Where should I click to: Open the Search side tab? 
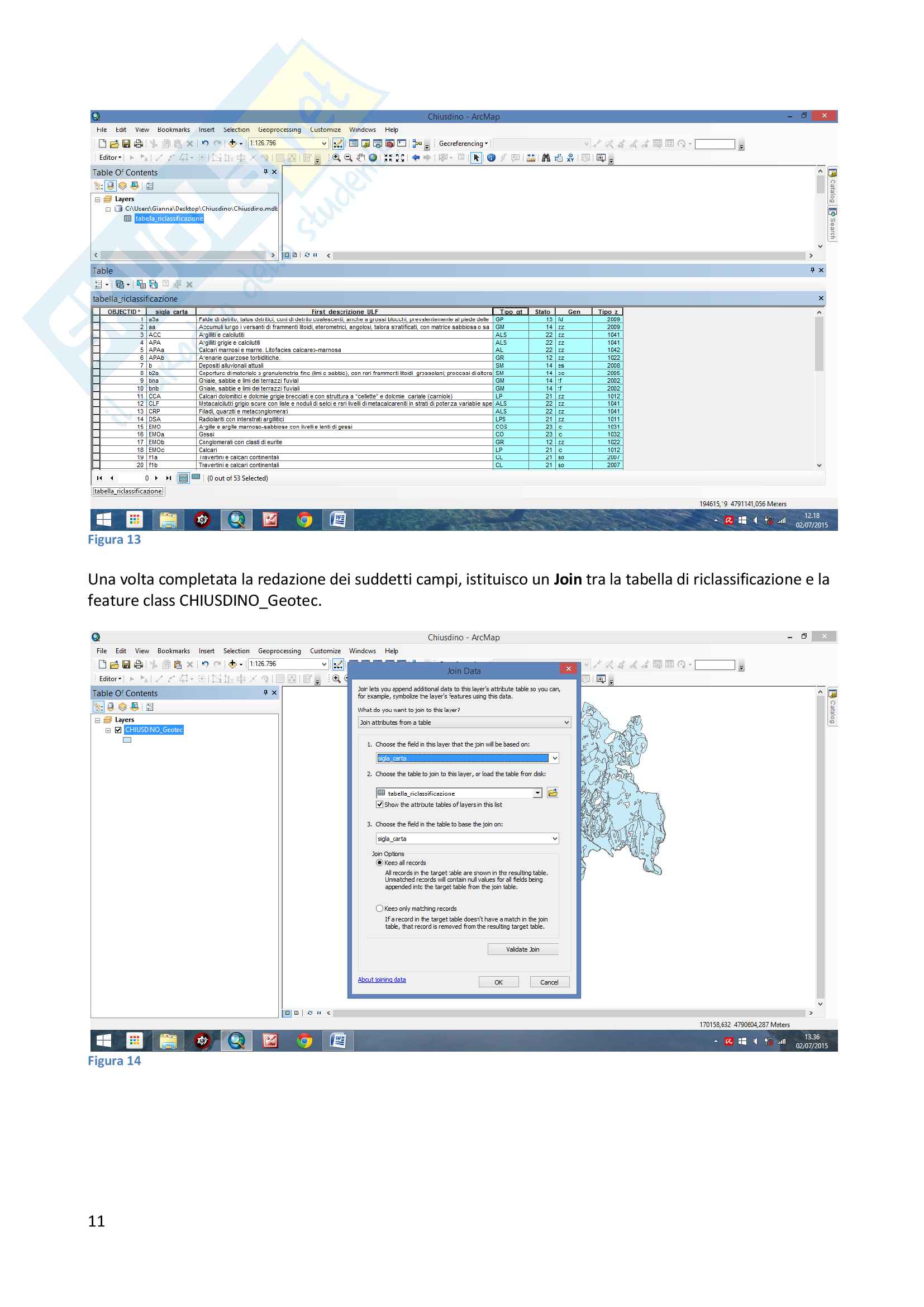pos(832,224)
